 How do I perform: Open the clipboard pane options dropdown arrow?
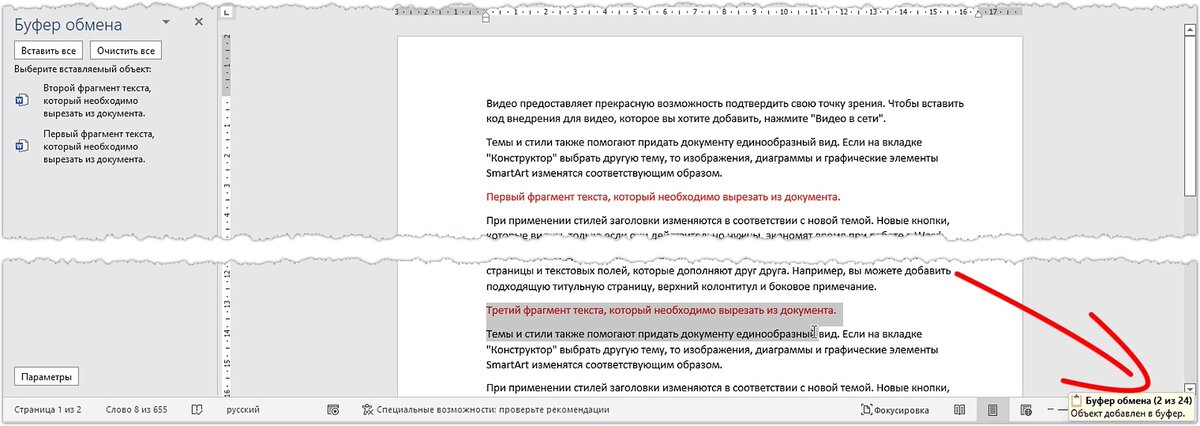point(166,21)
